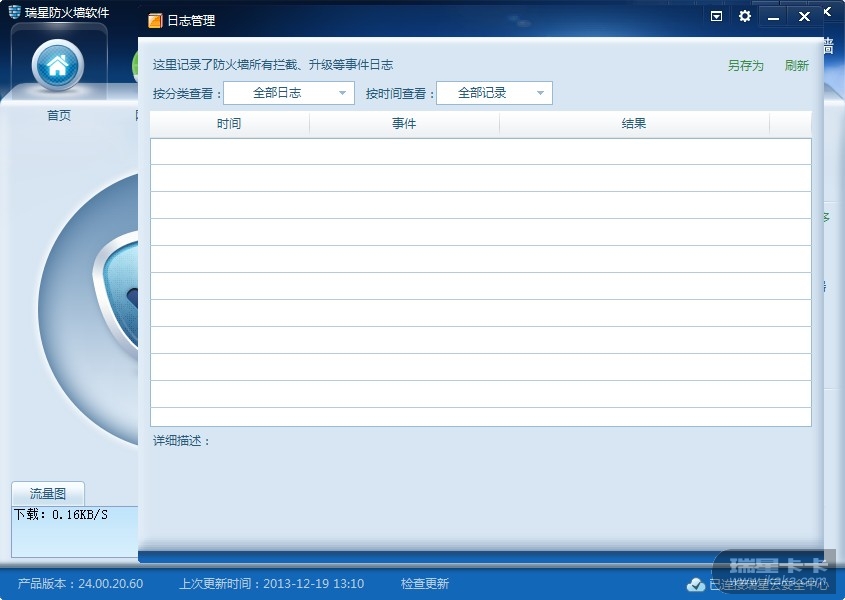The height and width of the screenshot is (600, 845).
Task: Minimize the 日志管理 window
Action: 773,17
